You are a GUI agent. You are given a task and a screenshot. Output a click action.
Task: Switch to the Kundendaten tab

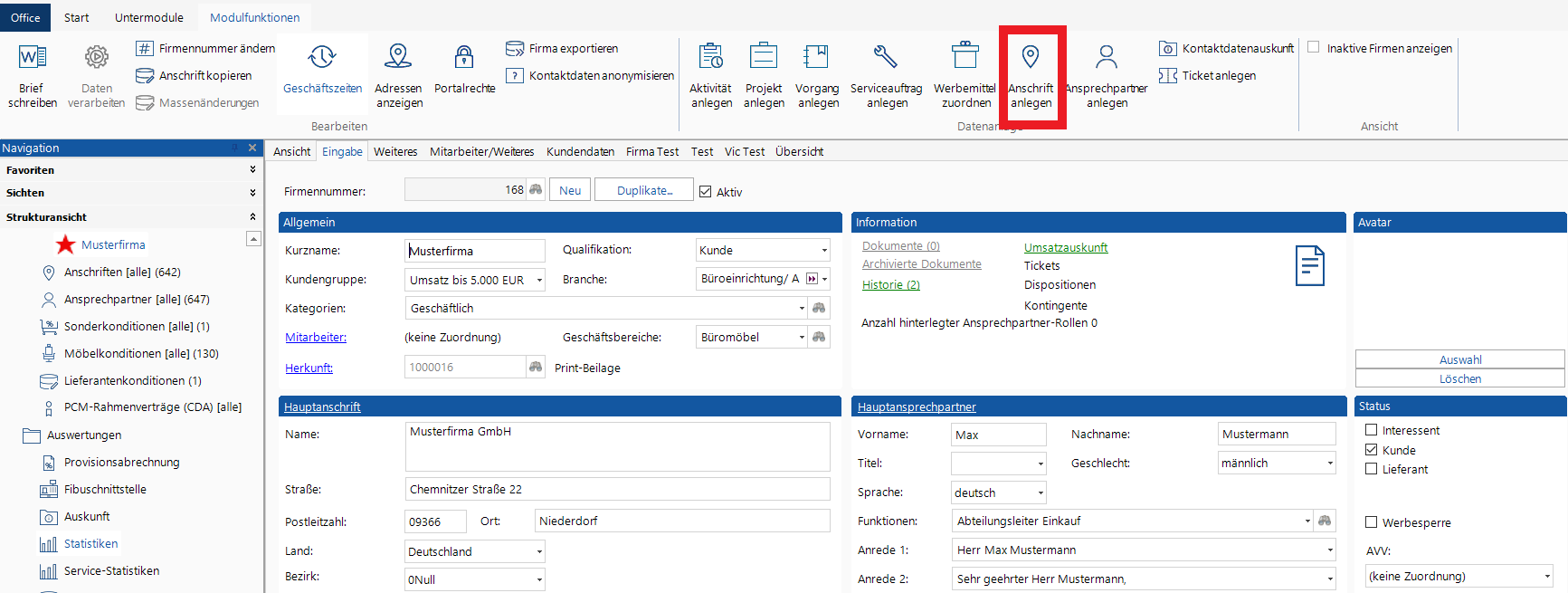(580, 152)
